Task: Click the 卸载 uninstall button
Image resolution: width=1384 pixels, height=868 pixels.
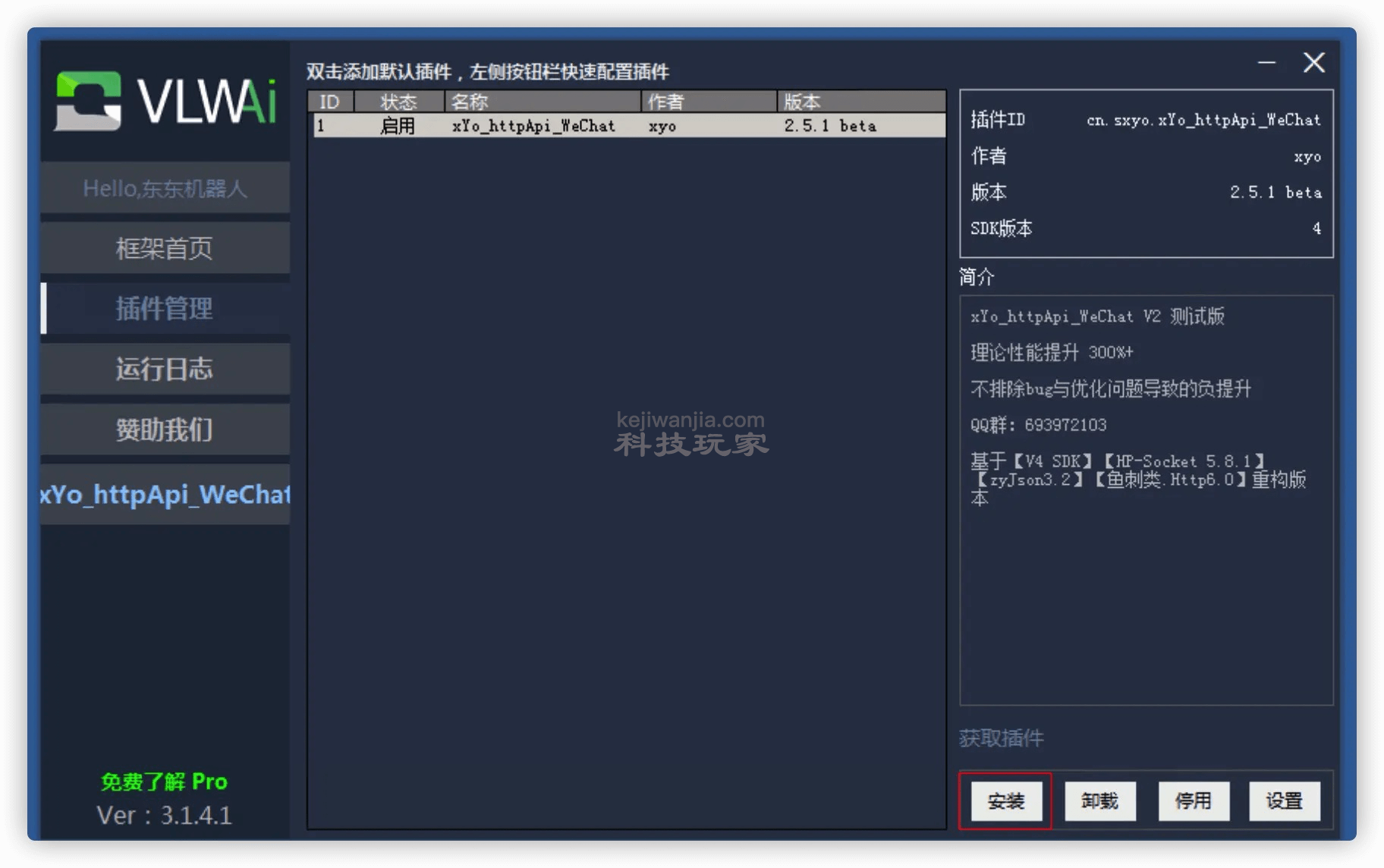Action: (x=1099, y=800)
